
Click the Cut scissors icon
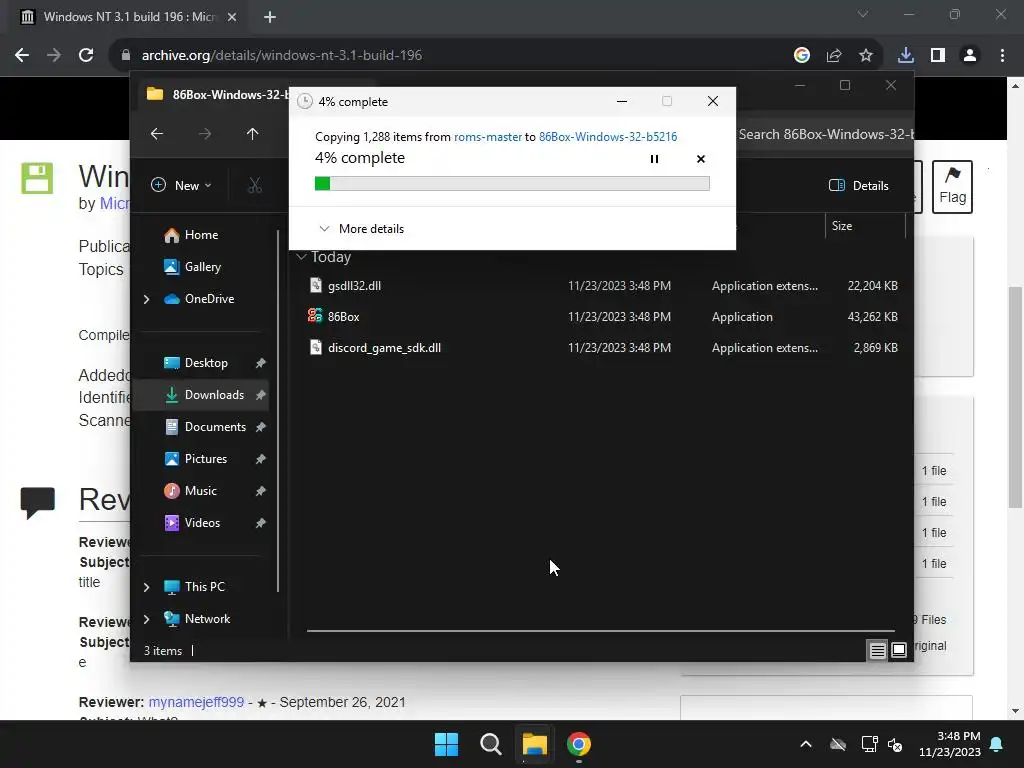pyautogui.click(x=255, y=185)
